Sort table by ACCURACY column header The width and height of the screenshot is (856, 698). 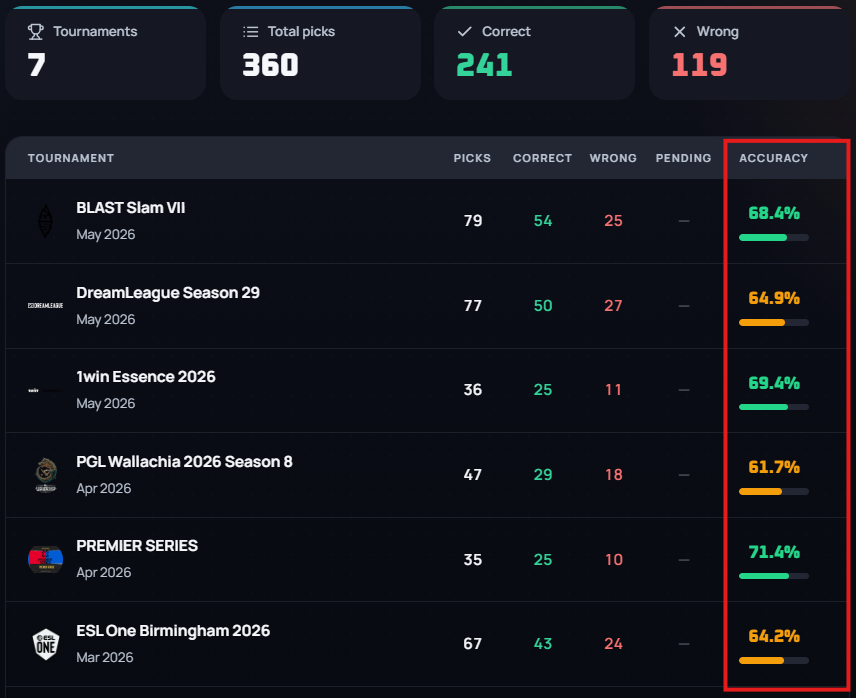773,158
